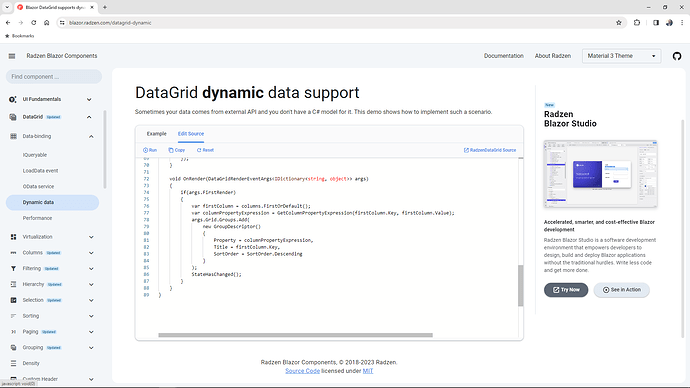View site information icon in address bar
Viewport: 690px width, 388px height.
point(62,23)
